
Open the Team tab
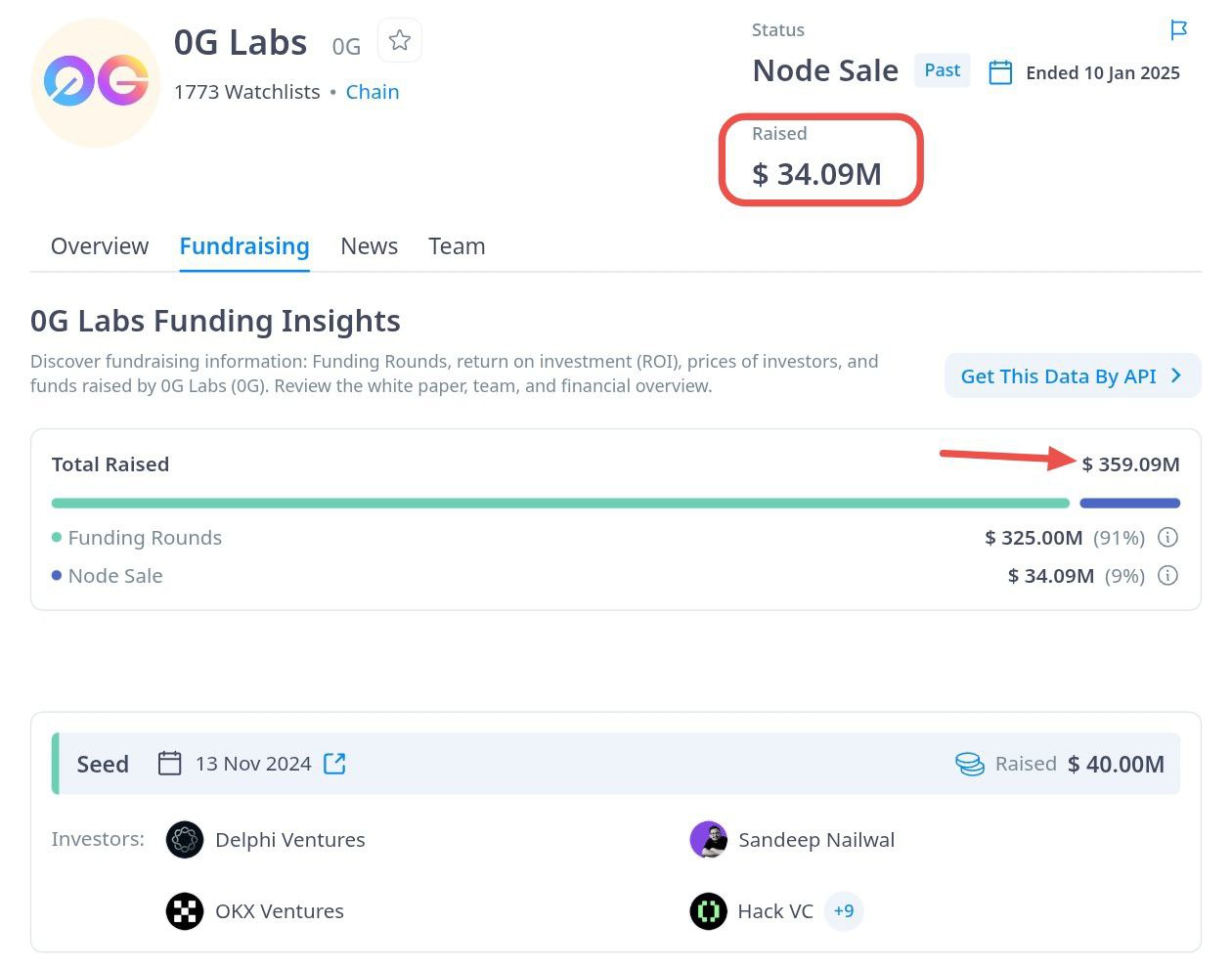point(457,246)
